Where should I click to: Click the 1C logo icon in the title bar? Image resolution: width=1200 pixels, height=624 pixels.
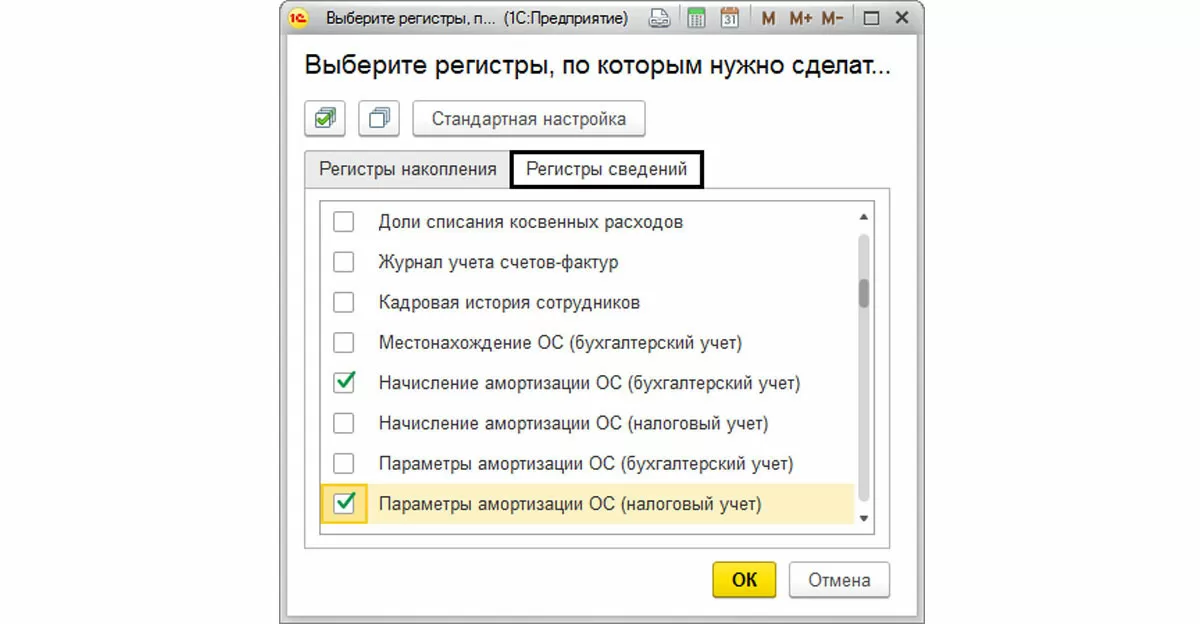(x=299, y=18)
